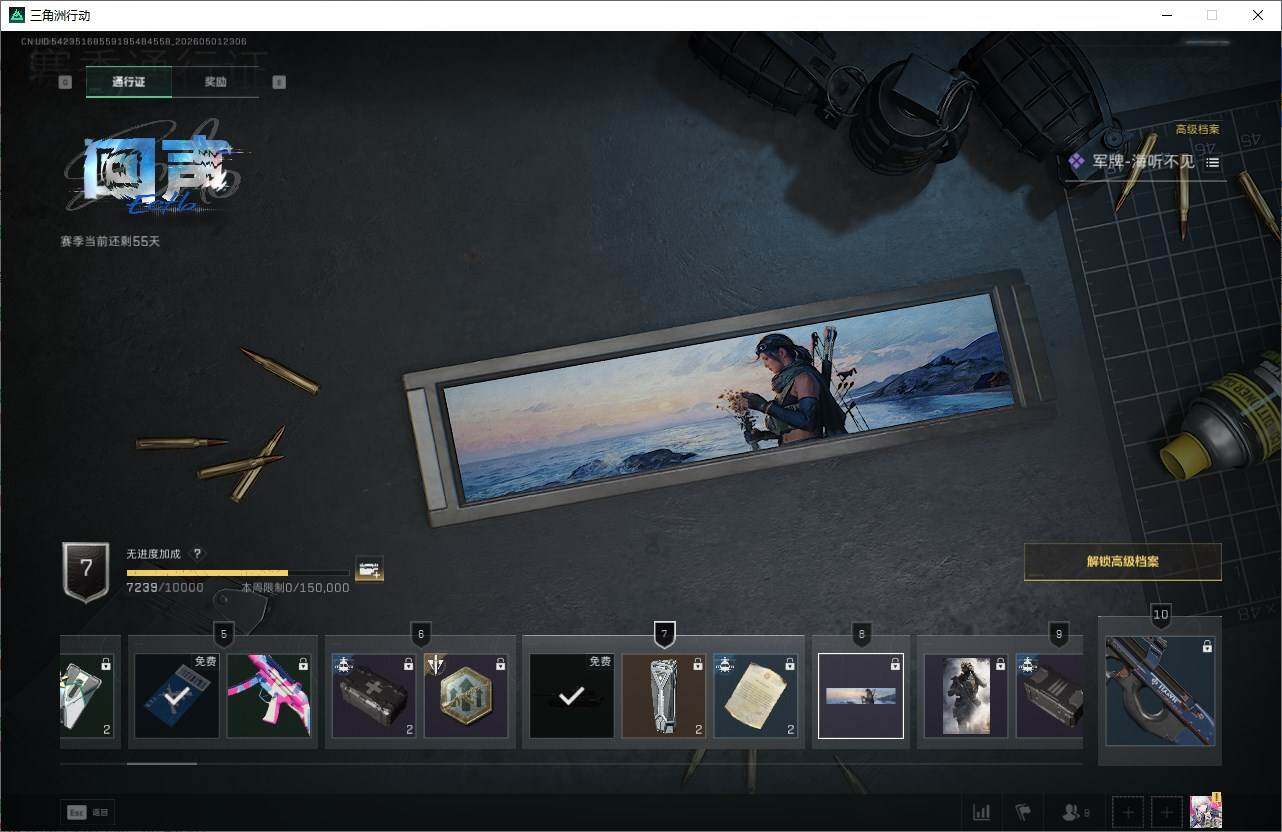Screen dimensions: 1282x832
Task: Open the 奖励 tab
Action: pos(216,82)
